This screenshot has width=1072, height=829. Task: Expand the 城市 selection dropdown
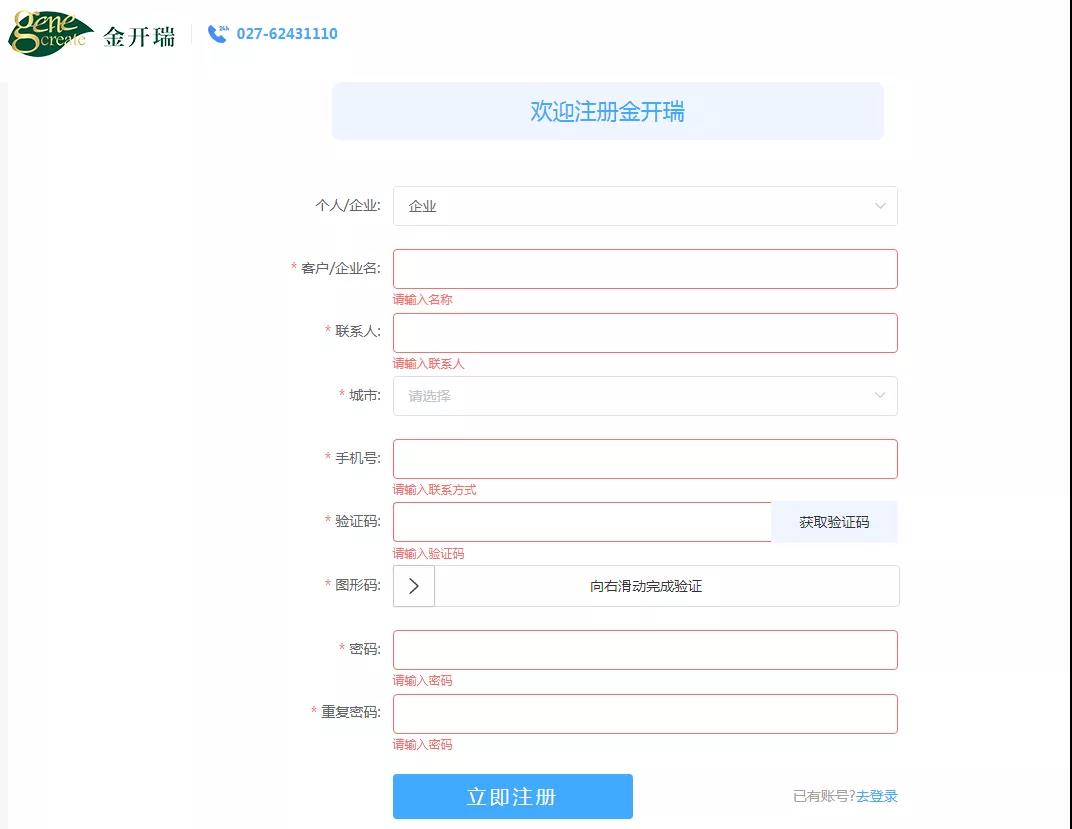click(x=645, y=396)
